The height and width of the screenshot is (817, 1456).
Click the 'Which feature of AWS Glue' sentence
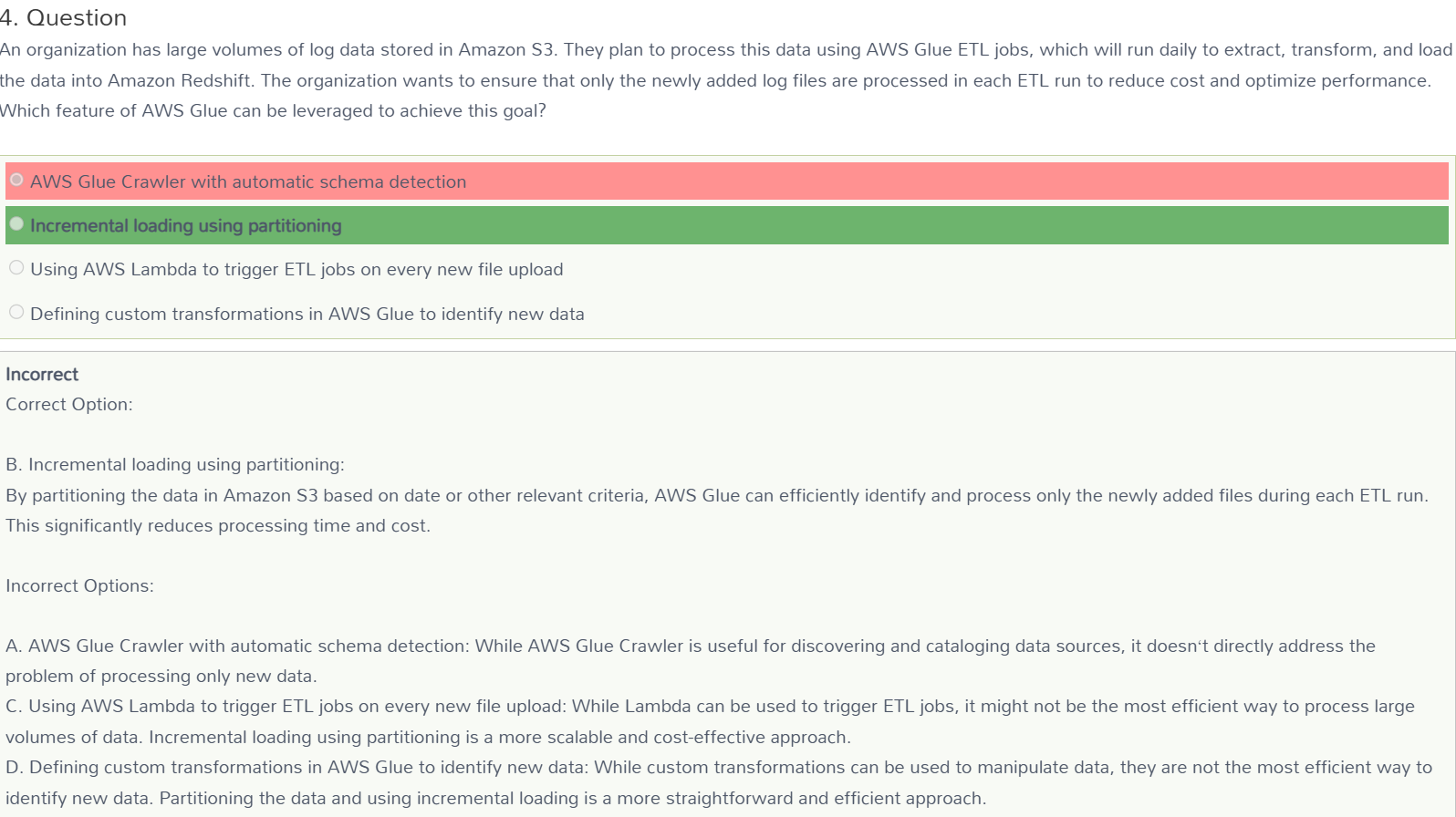tap(273, 111)
